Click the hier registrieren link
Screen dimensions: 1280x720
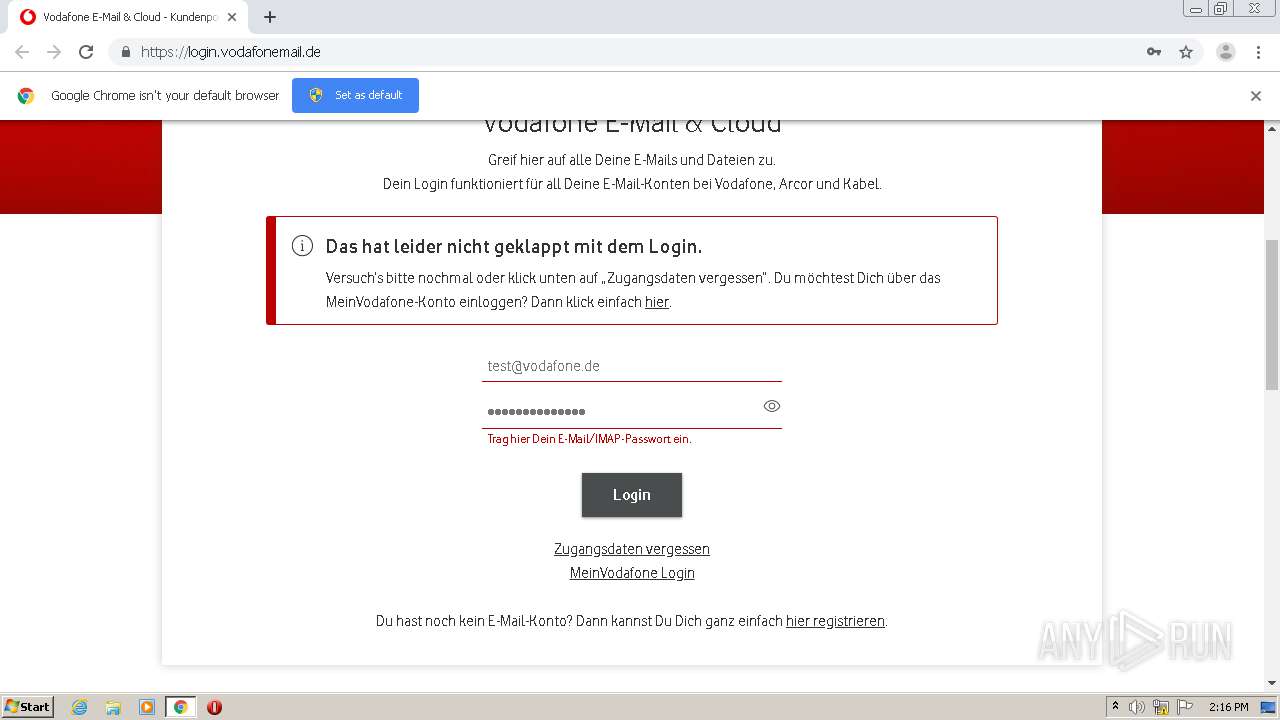(x=835, y=621)
